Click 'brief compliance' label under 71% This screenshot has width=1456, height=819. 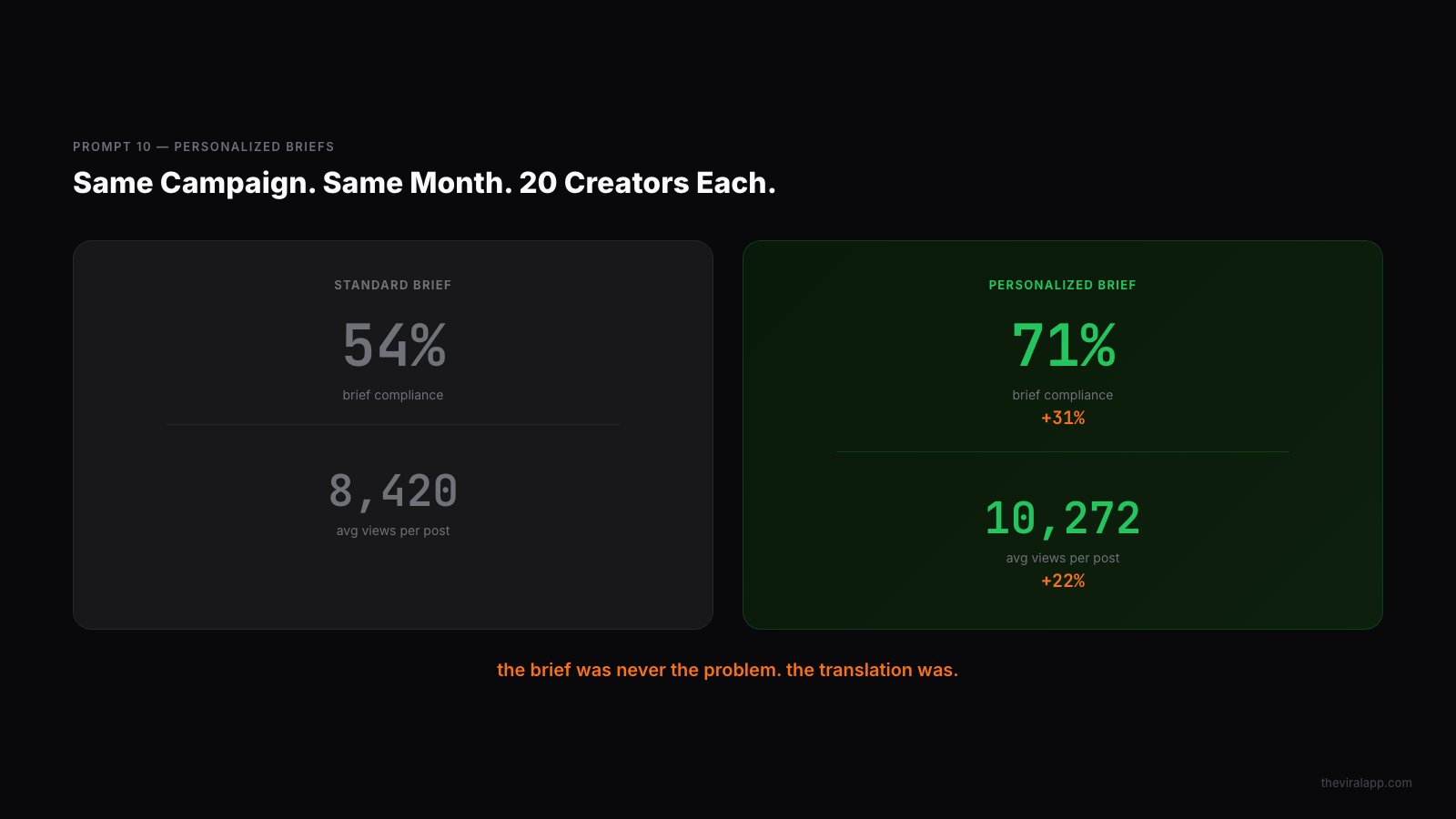tap(1063, 395)
